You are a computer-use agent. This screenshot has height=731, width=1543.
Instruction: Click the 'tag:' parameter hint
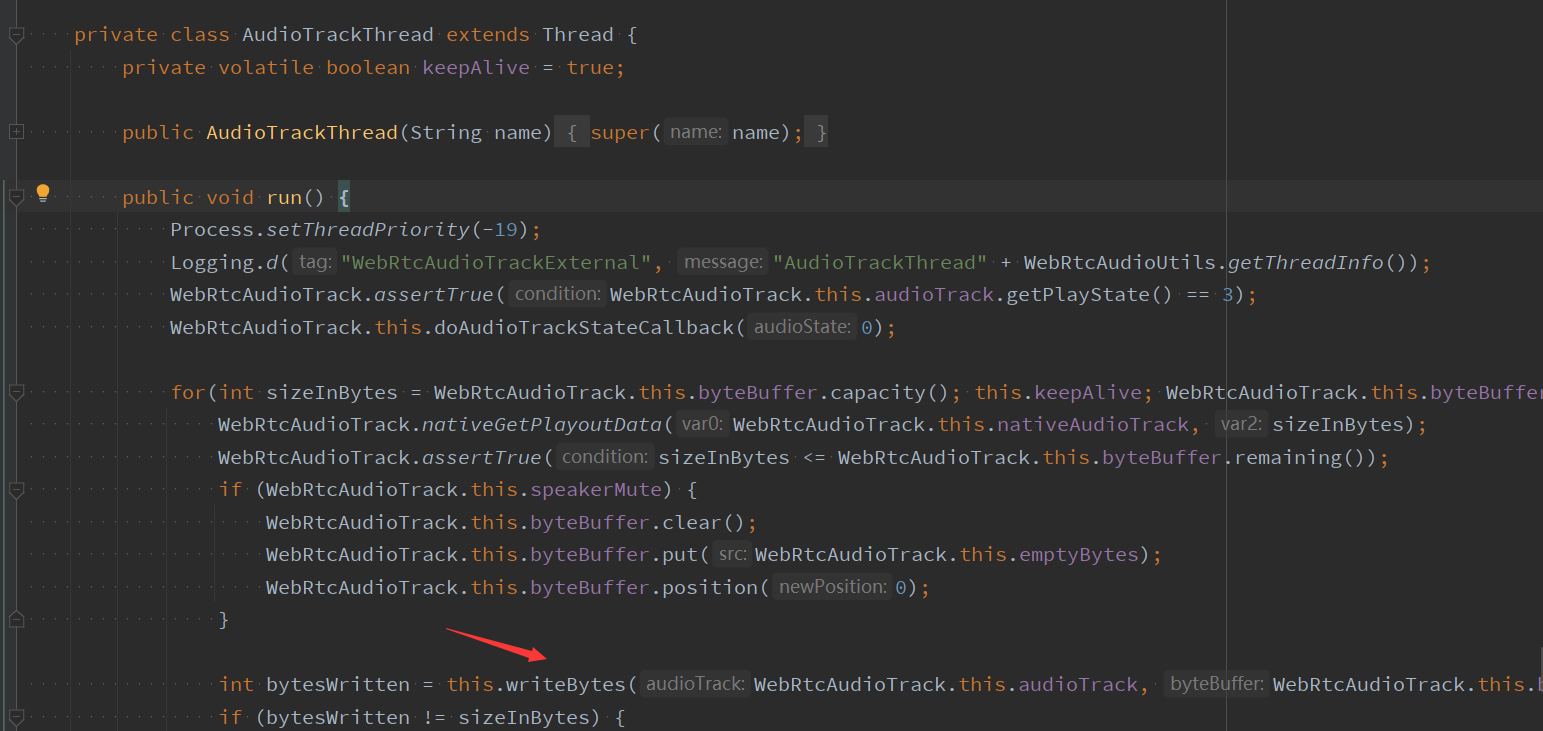coord(315,262)
